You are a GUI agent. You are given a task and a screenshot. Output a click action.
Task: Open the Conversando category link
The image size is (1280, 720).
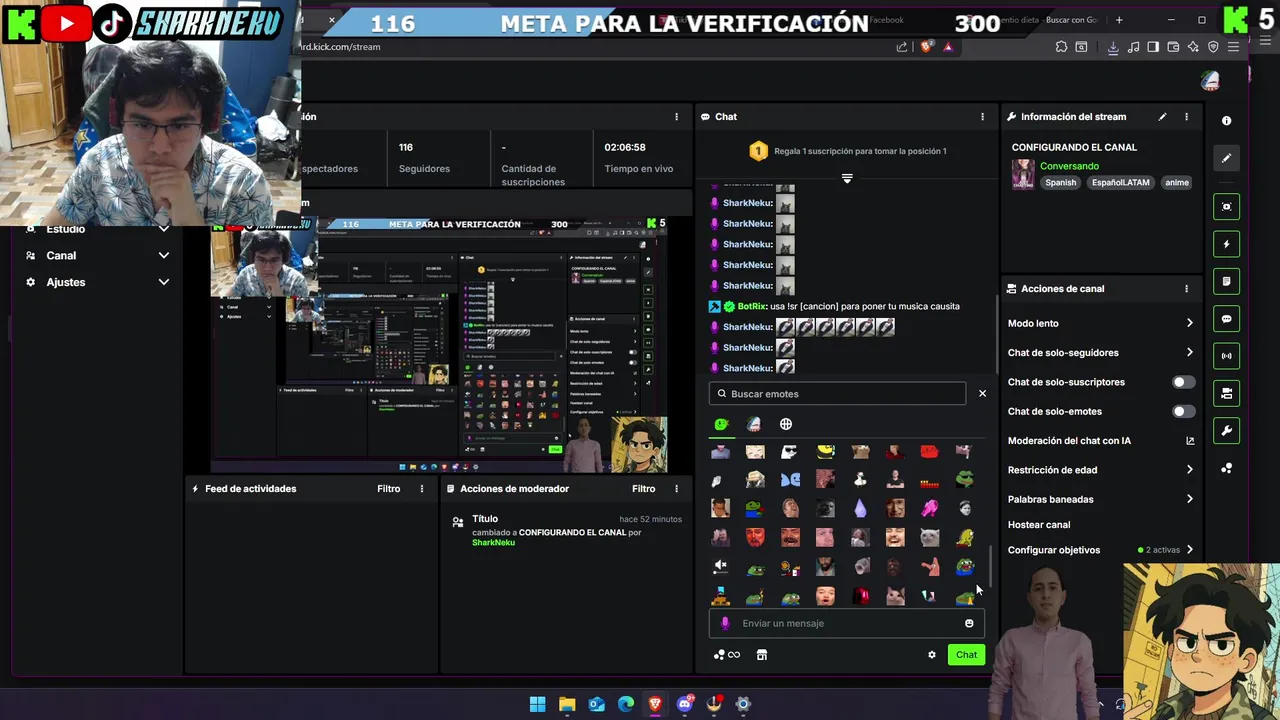tap(1069, 166)
